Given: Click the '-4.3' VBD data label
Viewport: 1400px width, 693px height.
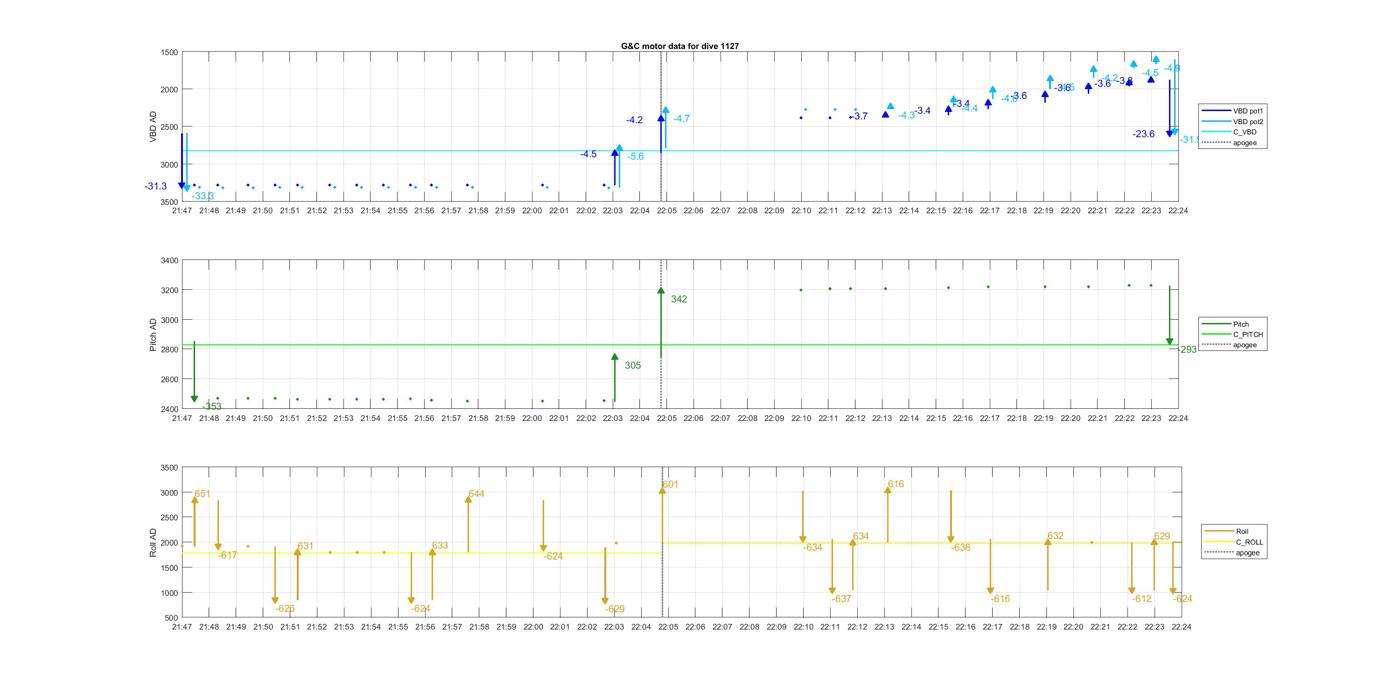Looking at the screenshot, I should click(x=906, y=116).
